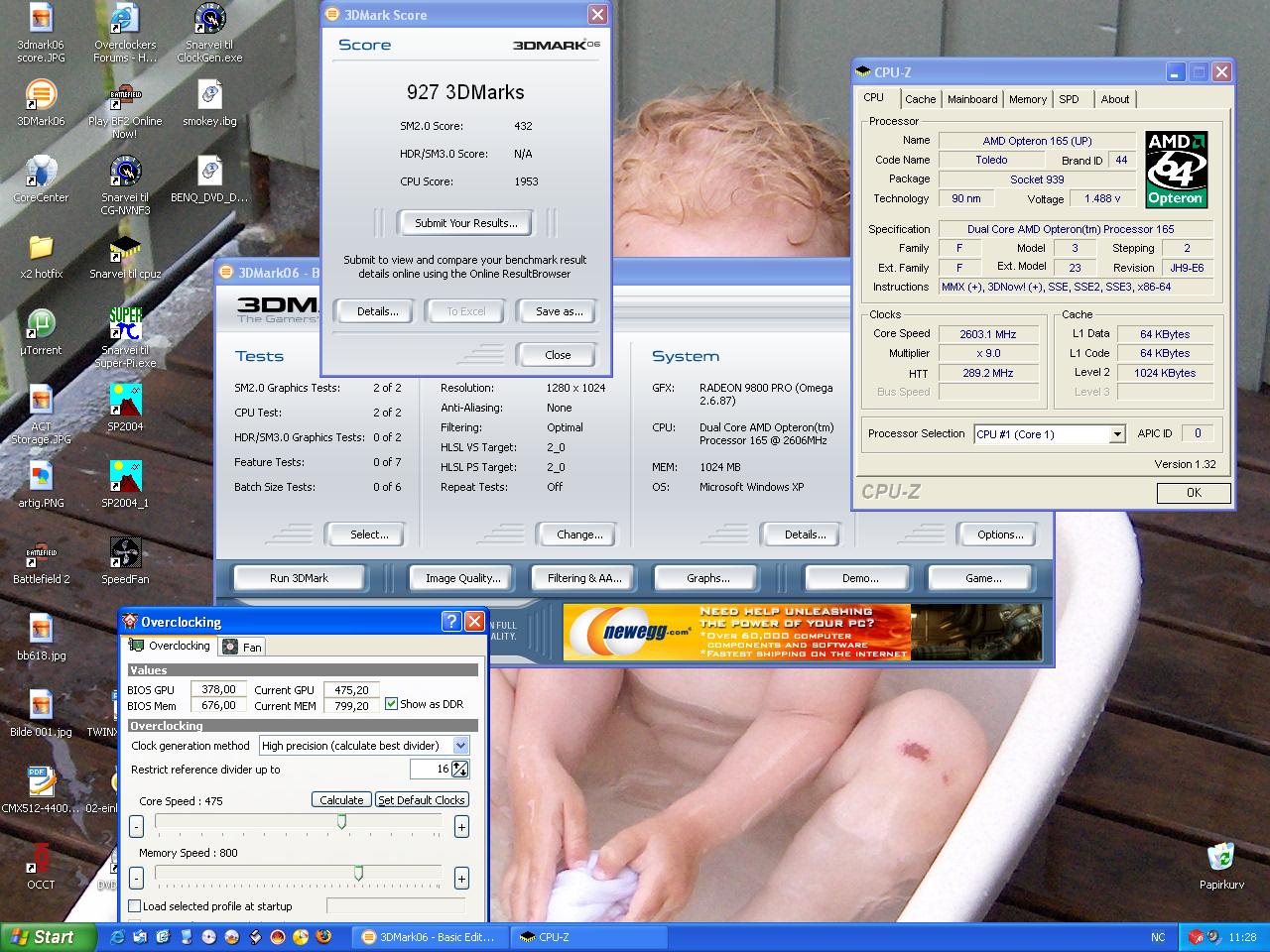The width and height of the screenshot is (1270, 952).
Task: Open the Play BF2 Online Now shortcut
Action: click(x=125, y=110)
